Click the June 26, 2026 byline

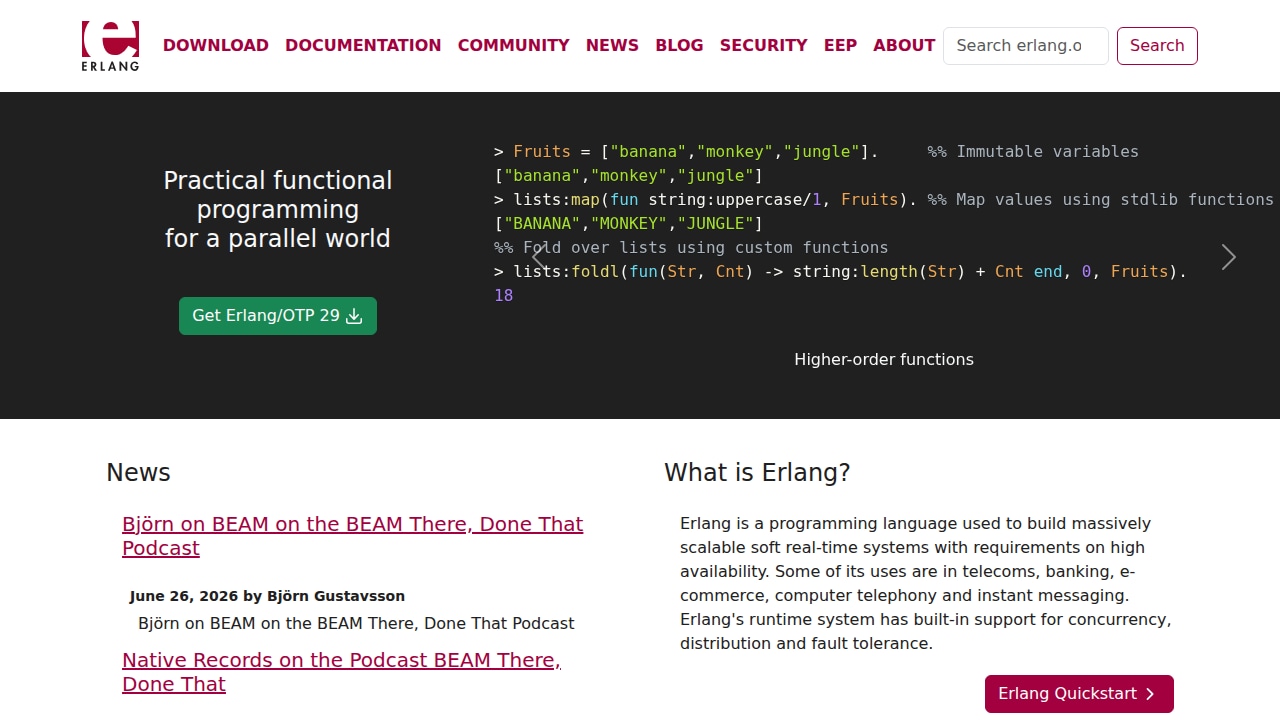click(267, 596)
